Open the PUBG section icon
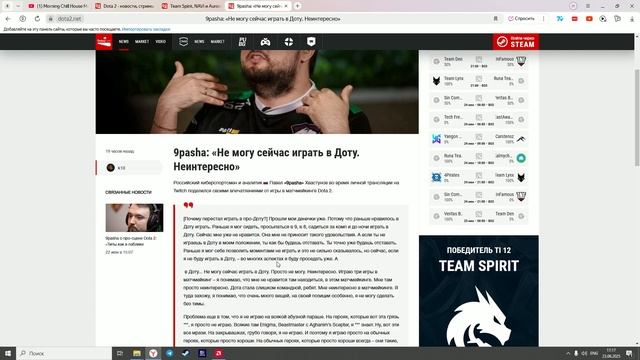 pyautogui.click(x=242, y=42)
